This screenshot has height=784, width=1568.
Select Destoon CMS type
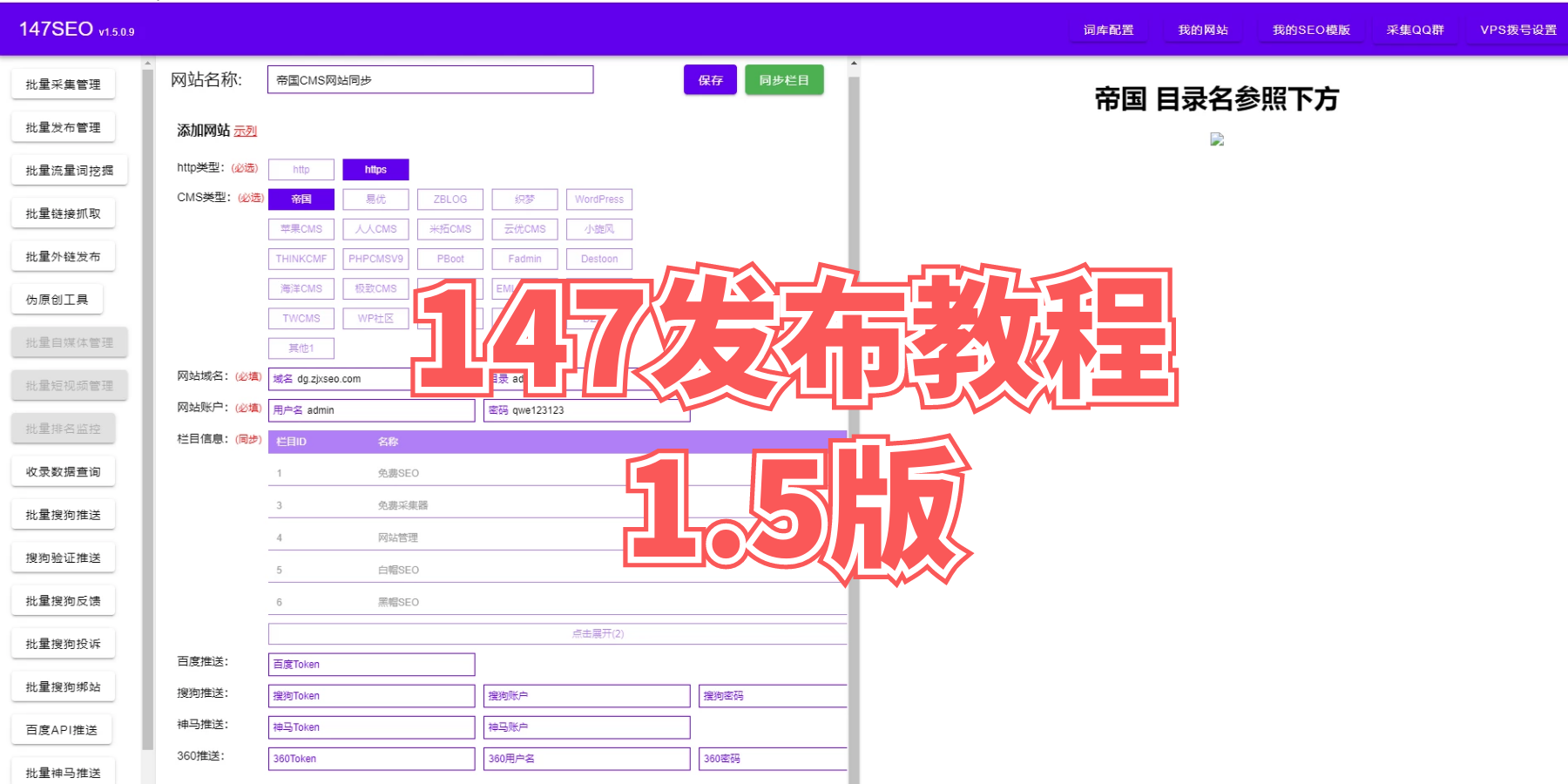click(599, 259)
